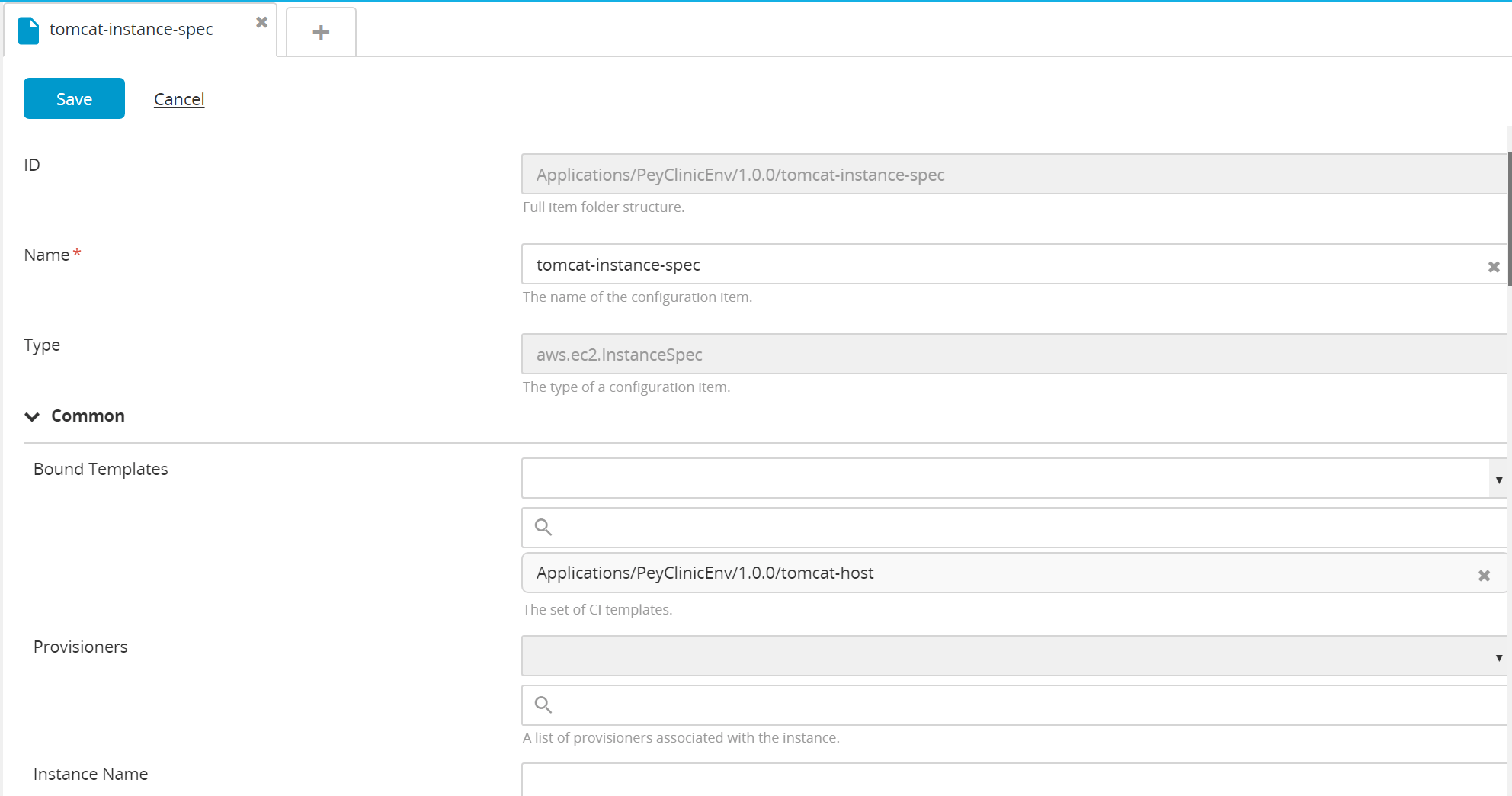
Task: Click the tomcat-instance-spec file icon
Action: [29, 30]
